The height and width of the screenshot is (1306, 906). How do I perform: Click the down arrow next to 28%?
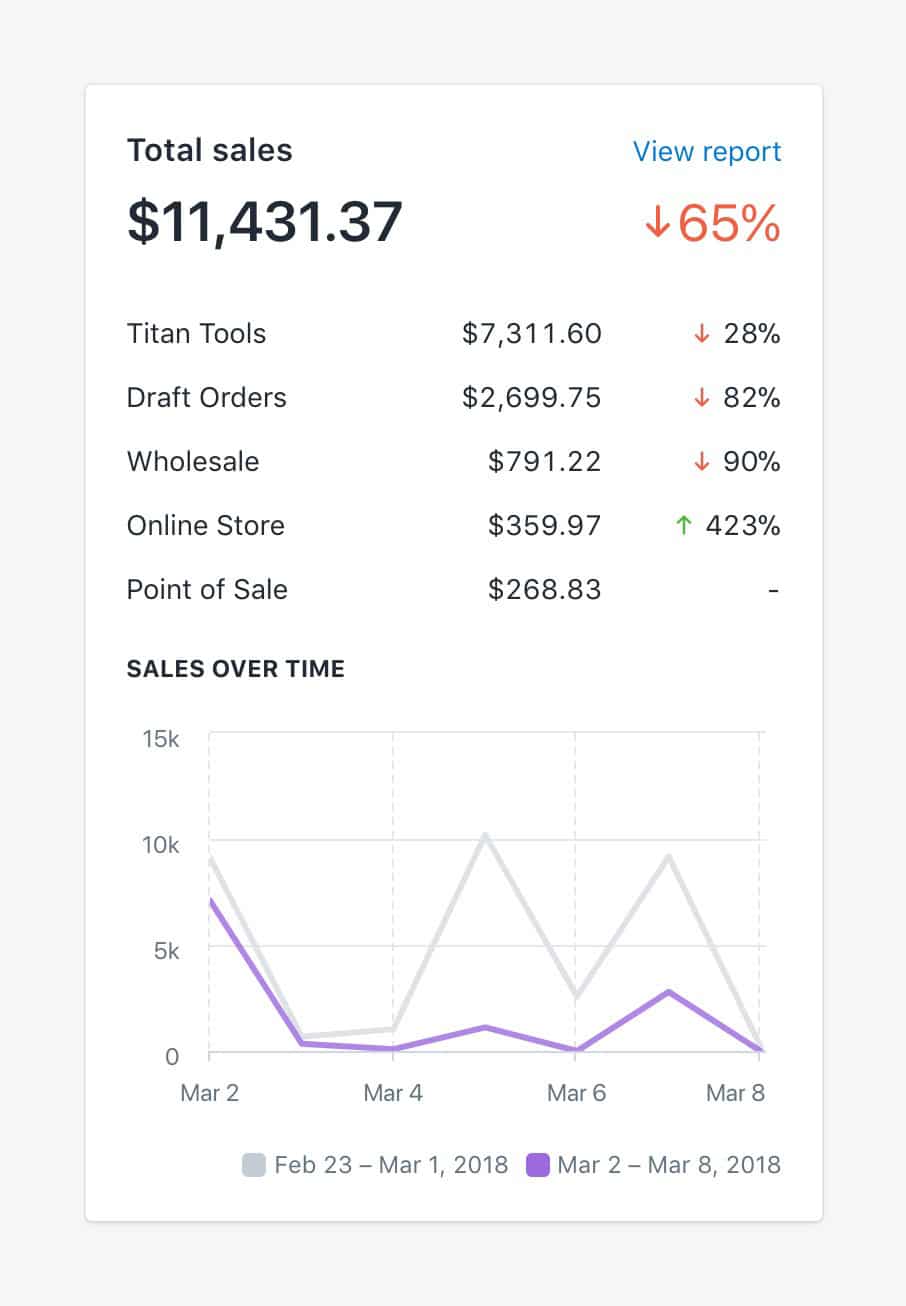[701, 334]
